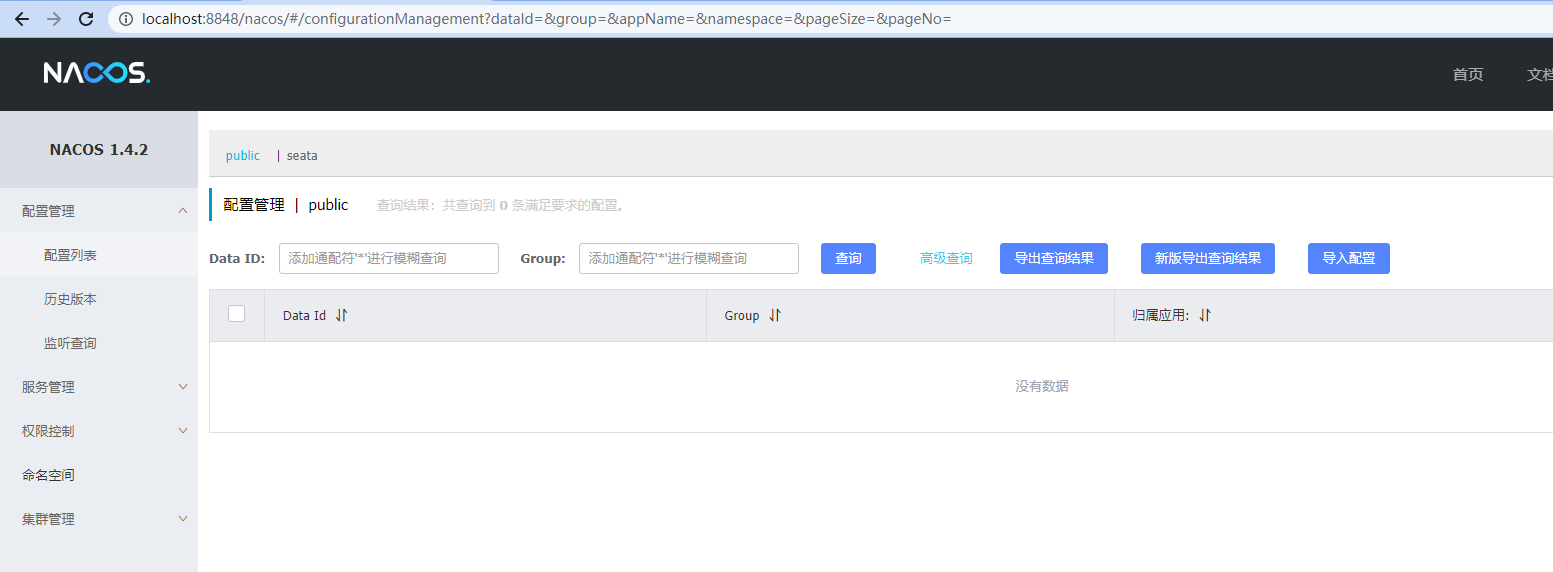Screen dimensions: 1553x572
Task: Open the 高级查询 link
Action: 946,258
